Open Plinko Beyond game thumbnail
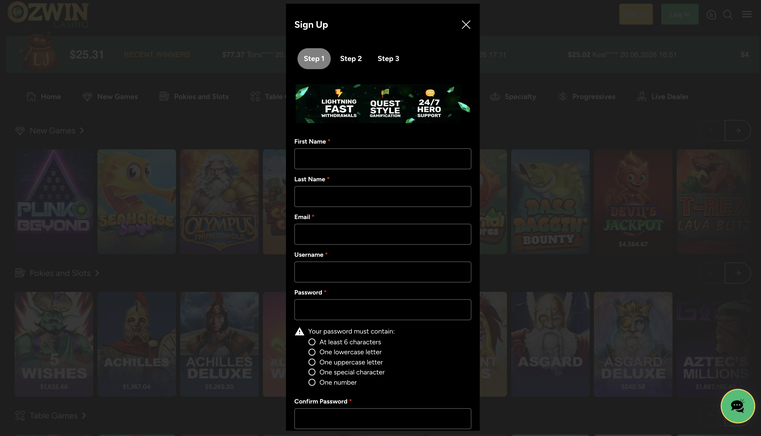Screen dimensions: 761x436 pos(54,201)
